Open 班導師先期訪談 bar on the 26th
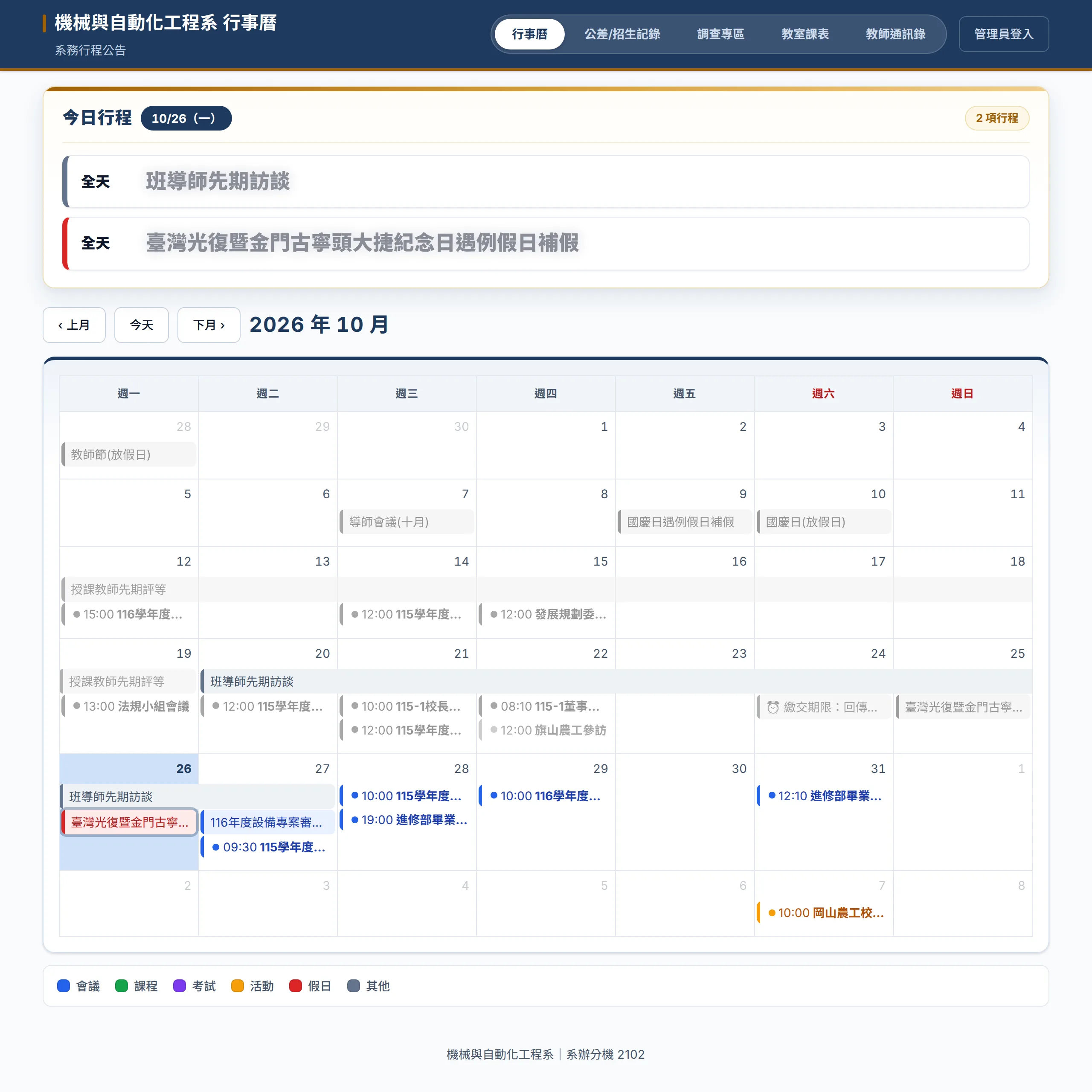Viewport: 1092px width, 1092px height. click(198, 797)
